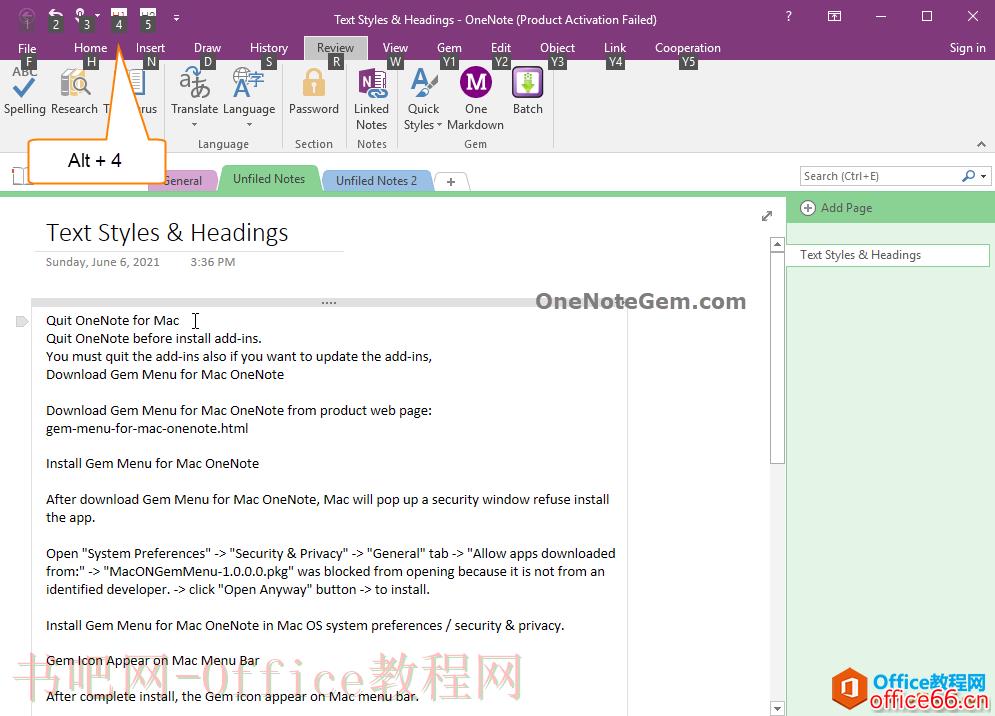Toggle full page view with expand arrows
This screenshot has height=716, width=995.
click(767, 216)
